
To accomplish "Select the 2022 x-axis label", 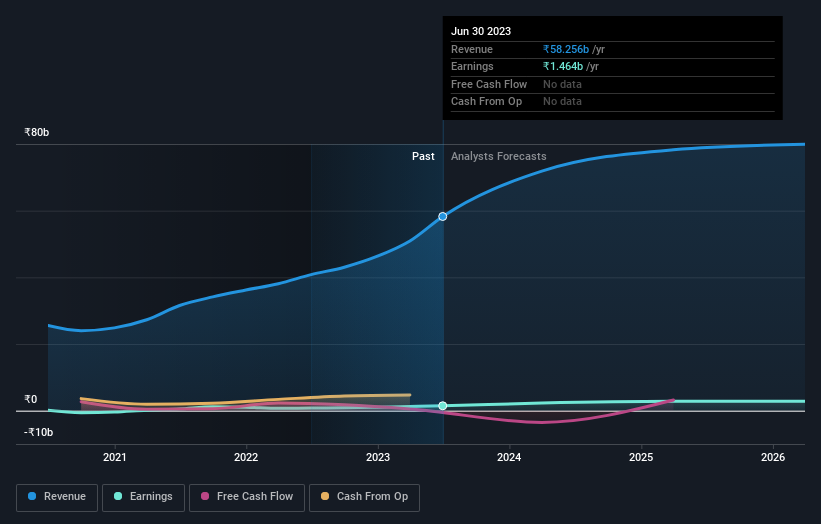I will click(246, 458).
